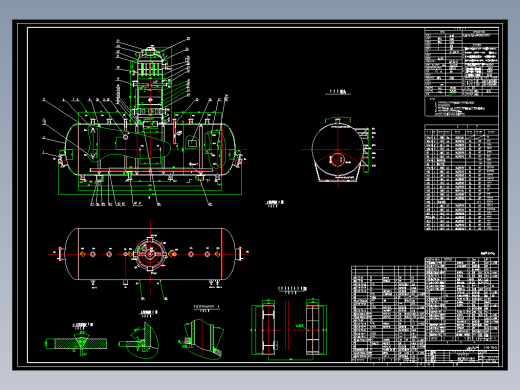The height and width of the screenshot is (390, 520).
Task: Select the section view title above the circle
Action: pyautogui.click(x=338, y=92)
